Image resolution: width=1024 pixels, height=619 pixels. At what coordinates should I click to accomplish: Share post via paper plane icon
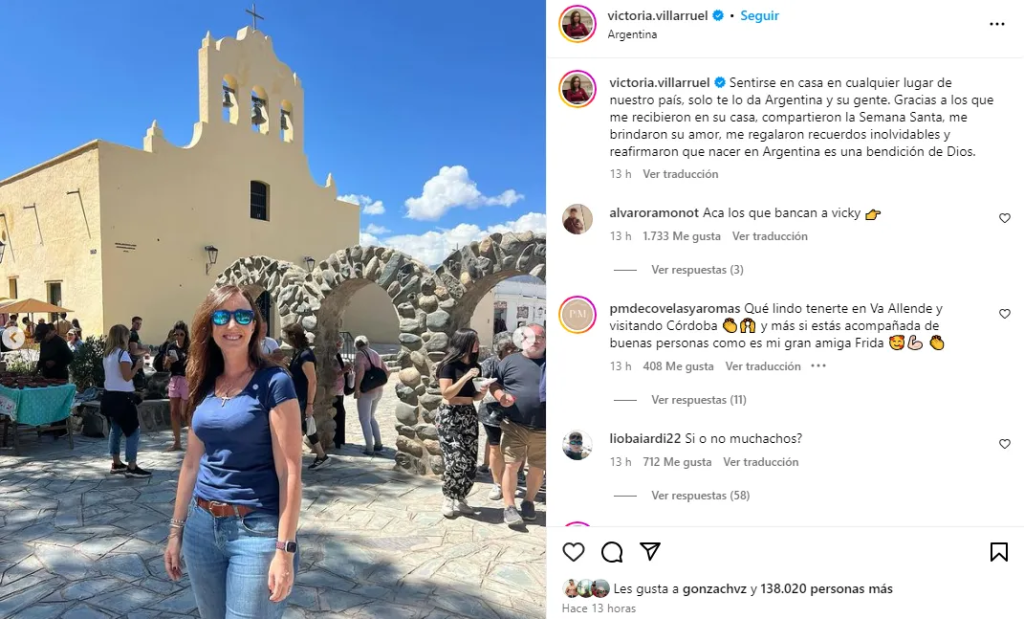[650, 551]
